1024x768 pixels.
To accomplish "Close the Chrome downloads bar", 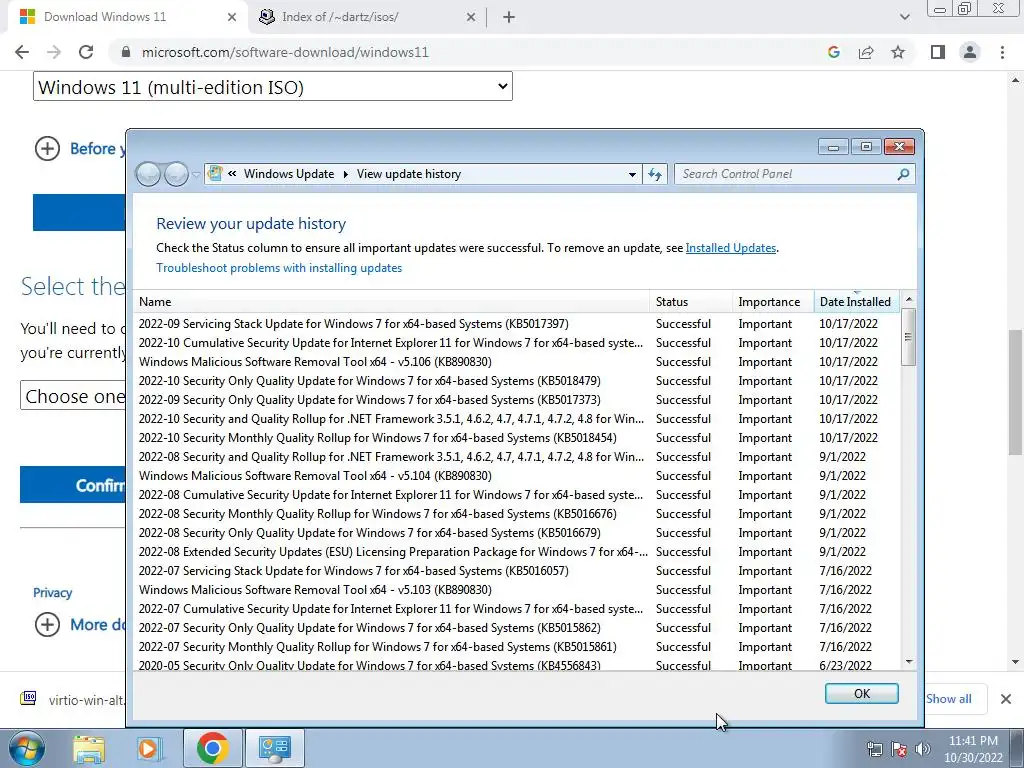I will pyautogui.click(x=1006, y=699).
